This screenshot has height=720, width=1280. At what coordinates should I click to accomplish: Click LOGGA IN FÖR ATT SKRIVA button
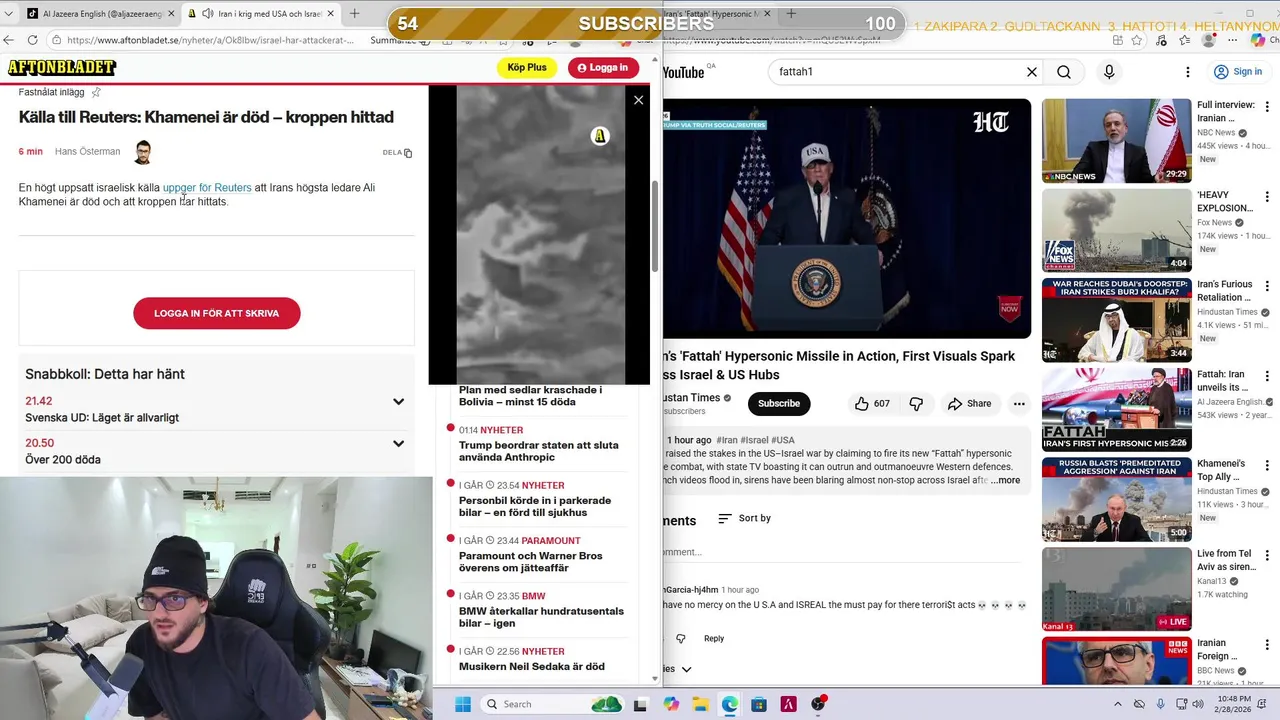pos(217,313)
